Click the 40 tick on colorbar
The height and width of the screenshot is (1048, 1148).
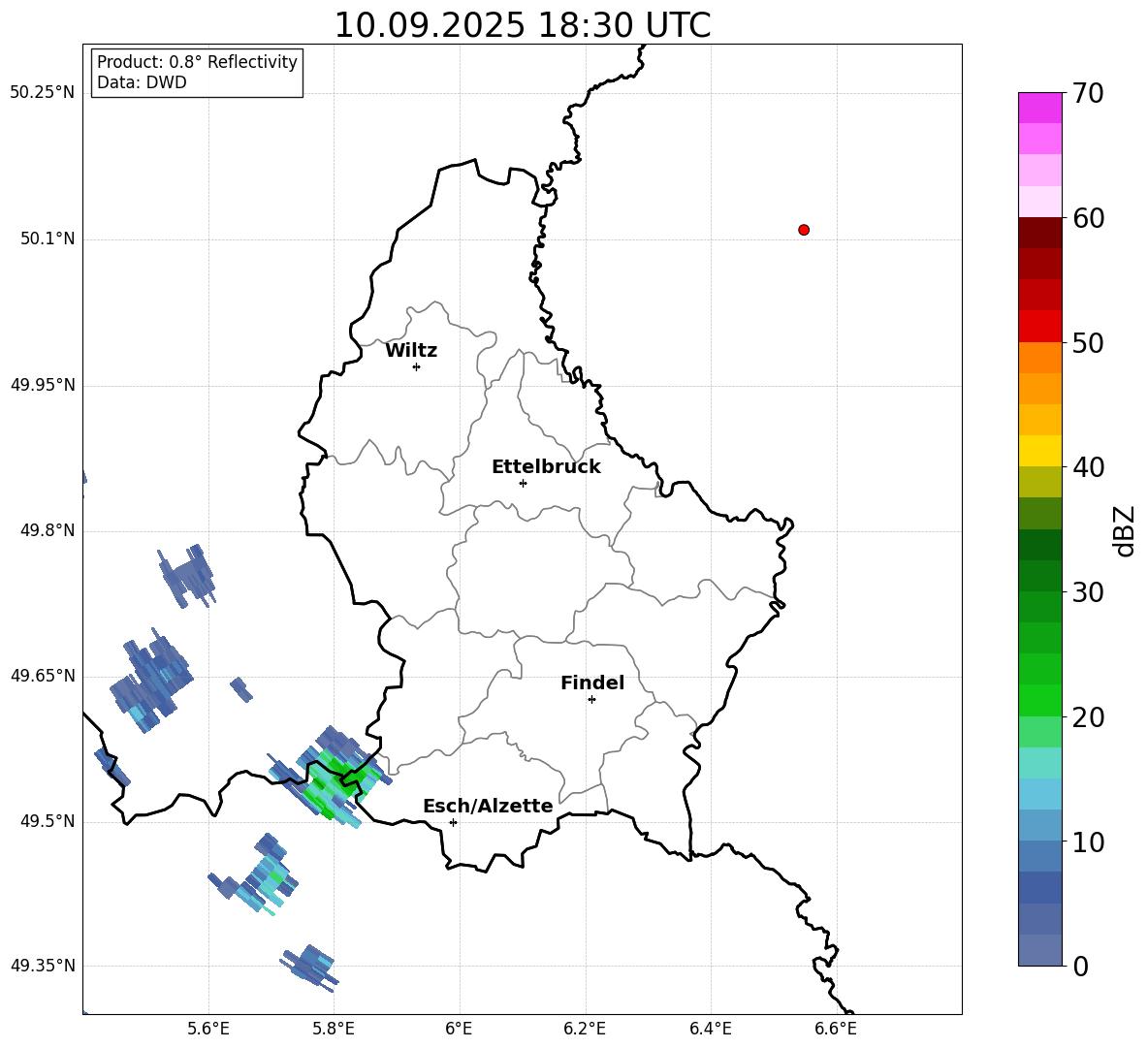1089,467
